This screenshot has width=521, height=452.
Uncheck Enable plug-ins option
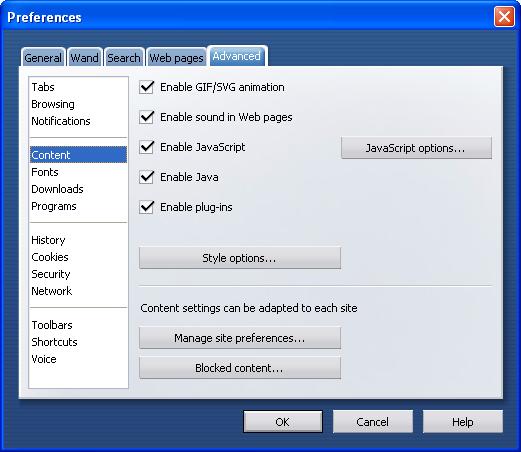pos(146,207)
